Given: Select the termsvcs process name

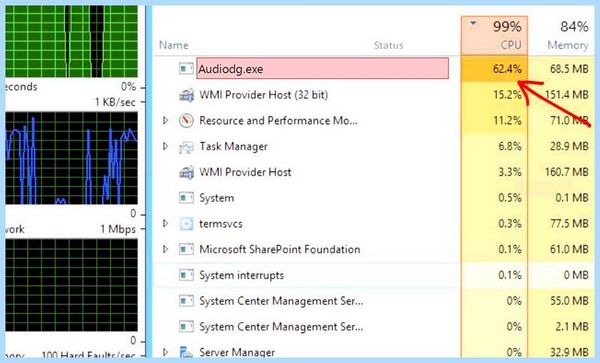Looking at the screenshot, I should [x=221, y=224].
